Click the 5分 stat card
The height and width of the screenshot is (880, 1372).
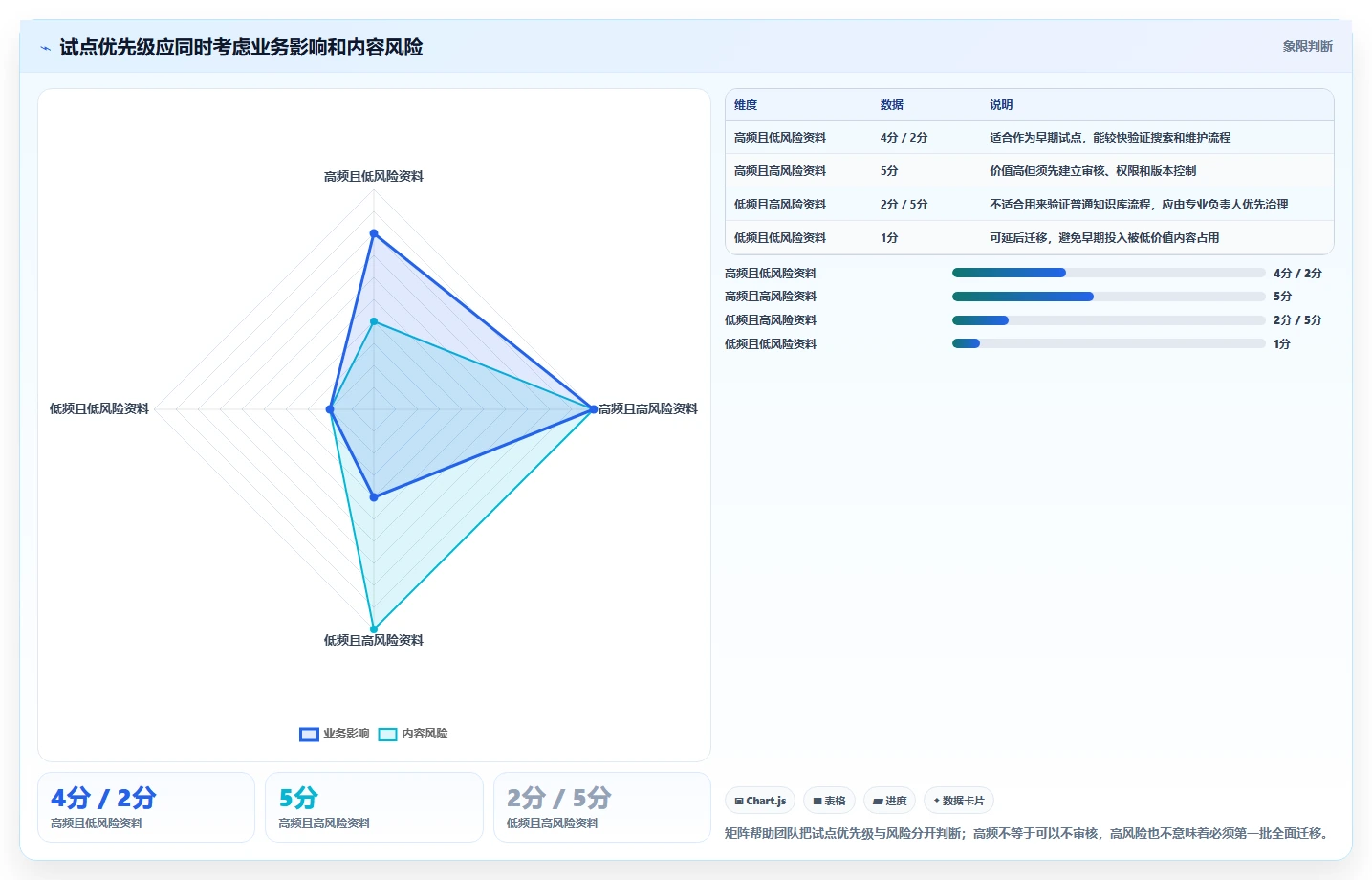tap(374, 807)
